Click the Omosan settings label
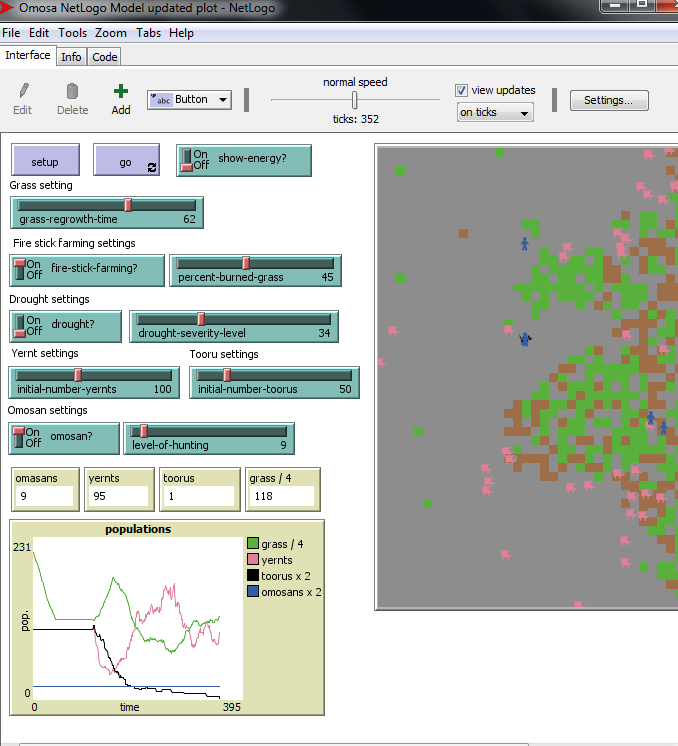Image resolution: width=678 pixels, height=746 pixels. [x=48, y=410]
